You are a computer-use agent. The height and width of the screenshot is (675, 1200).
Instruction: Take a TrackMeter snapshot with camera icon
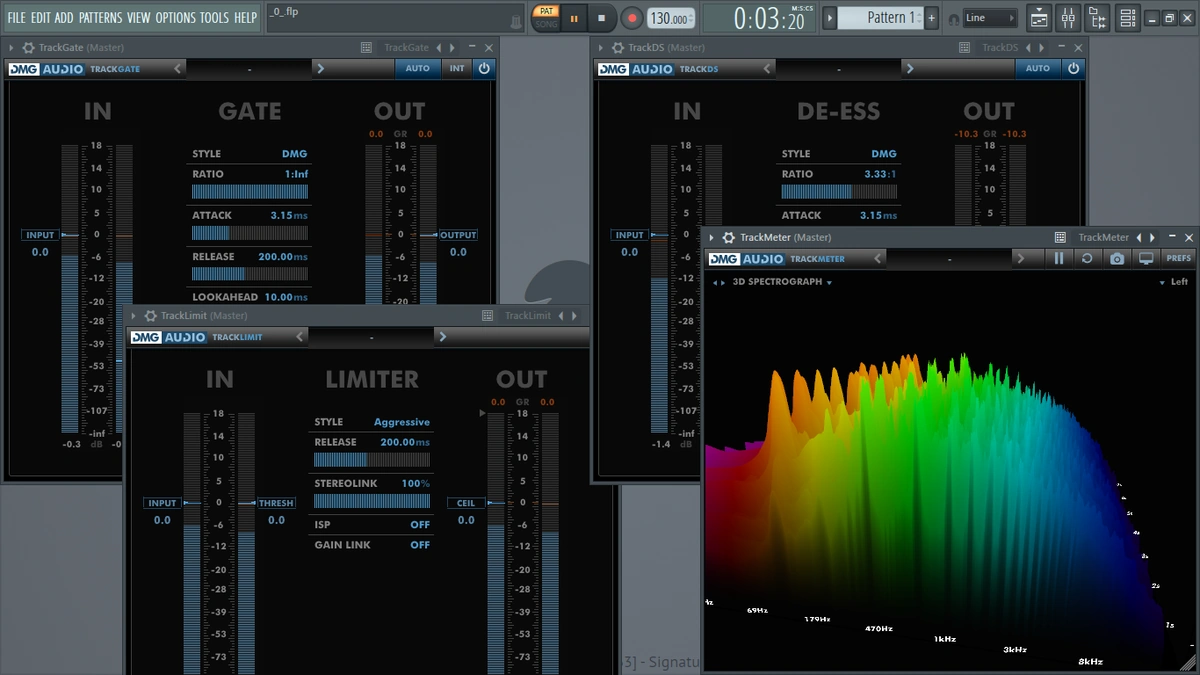point(1117,258)
